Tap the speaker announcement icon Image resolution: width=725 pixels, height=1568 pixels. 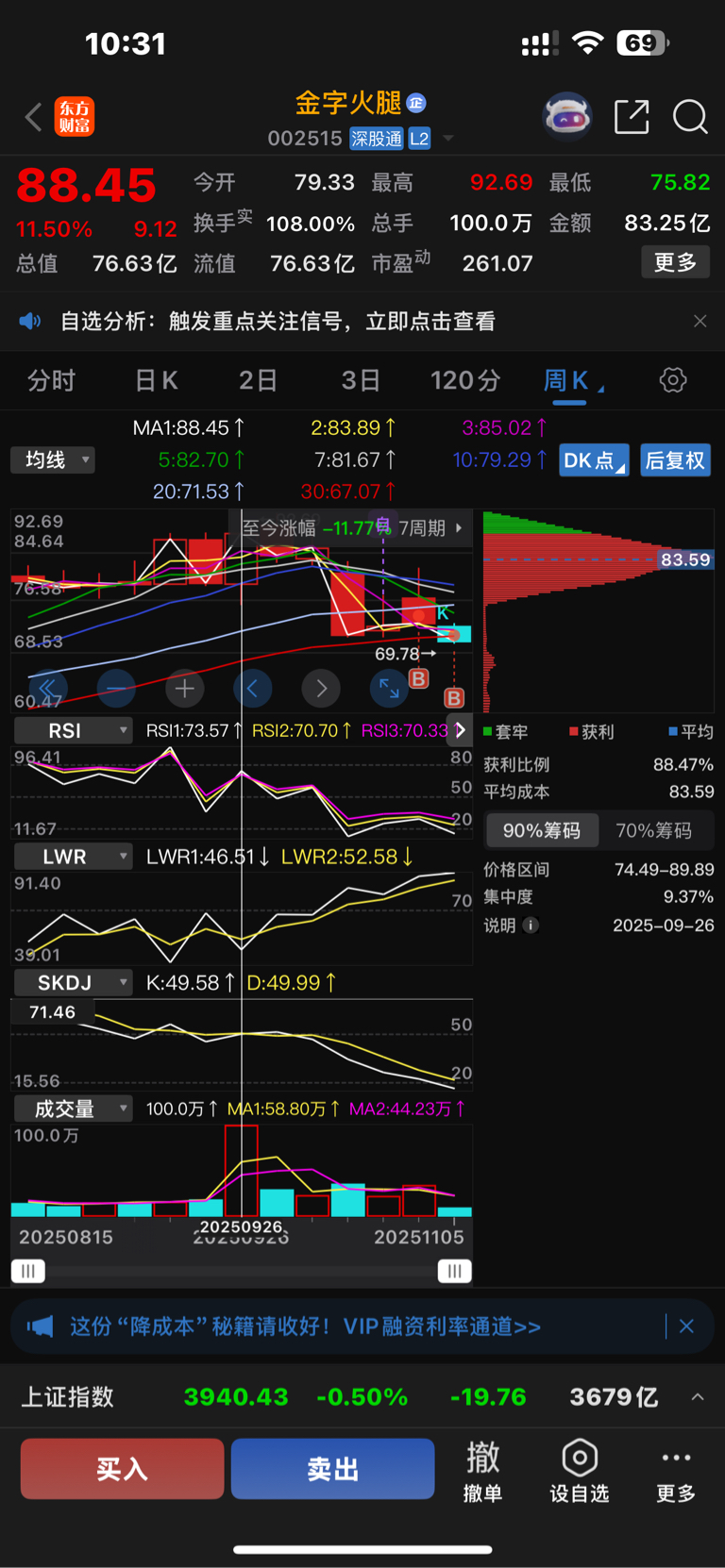point(30,321)
